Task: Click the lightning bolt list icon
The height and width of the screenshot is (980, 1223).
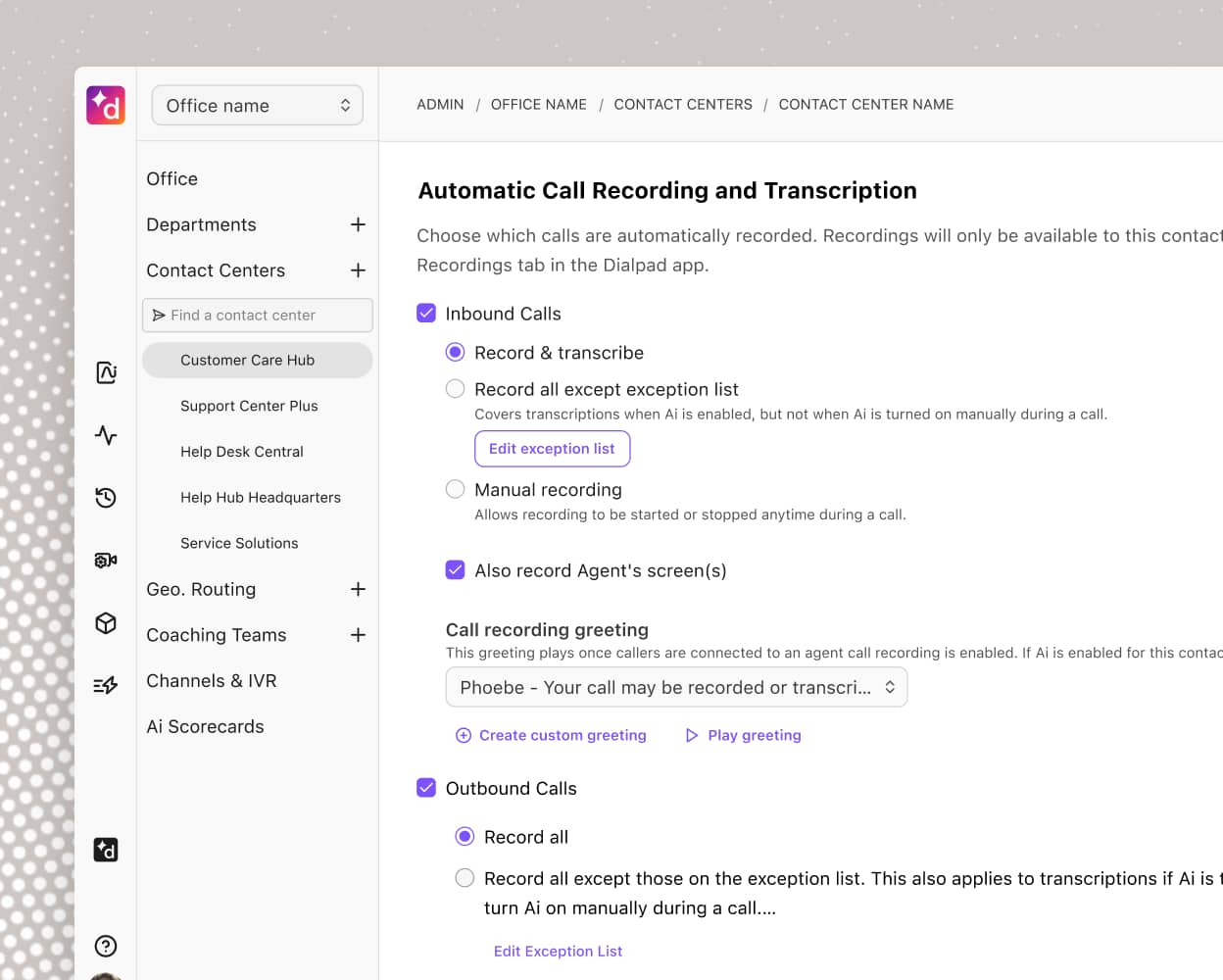Action: pos(106,685)
